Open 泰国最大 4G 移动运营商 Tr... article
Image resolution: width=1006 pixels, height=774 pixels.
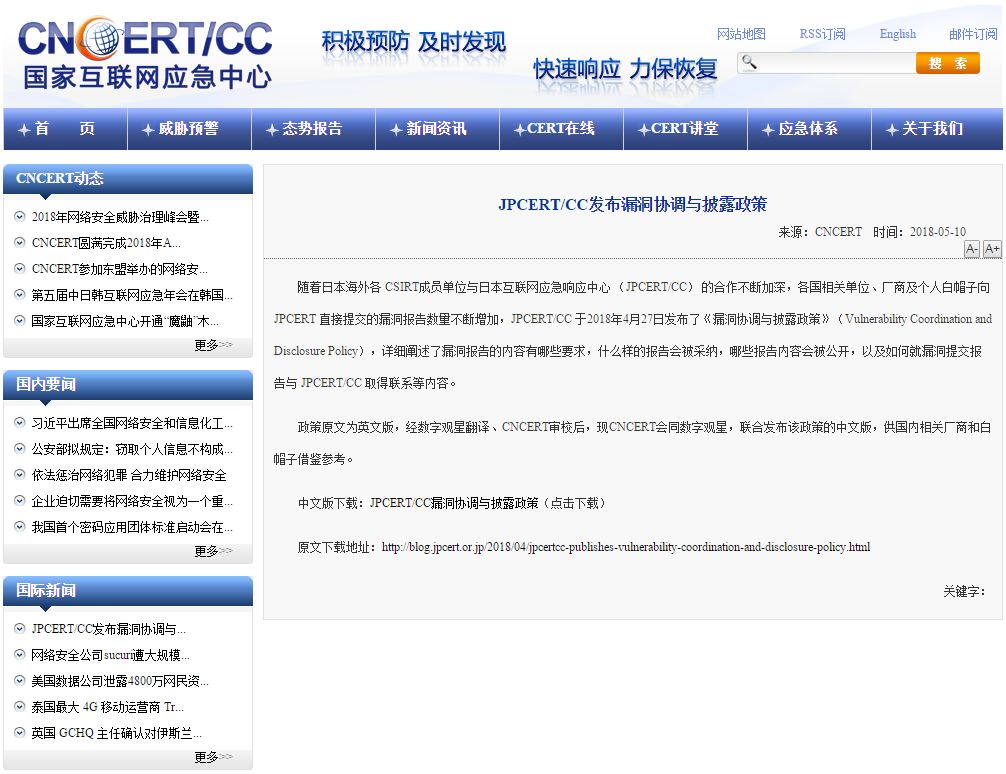click(x=108, y=707)
